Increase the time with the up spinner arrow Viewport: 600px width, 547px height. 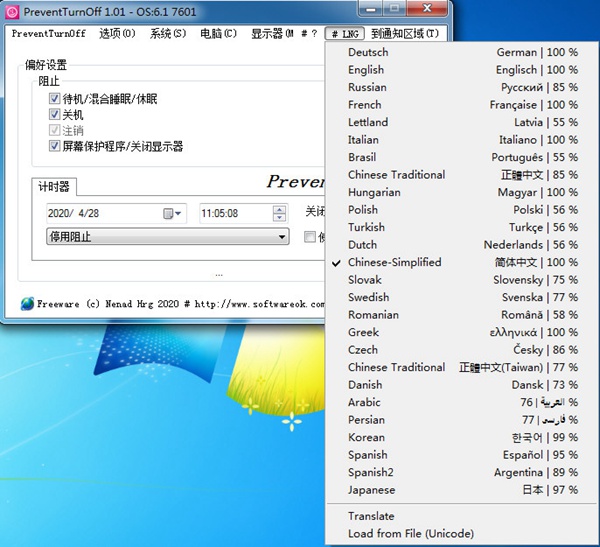click(x=279, y=209)
